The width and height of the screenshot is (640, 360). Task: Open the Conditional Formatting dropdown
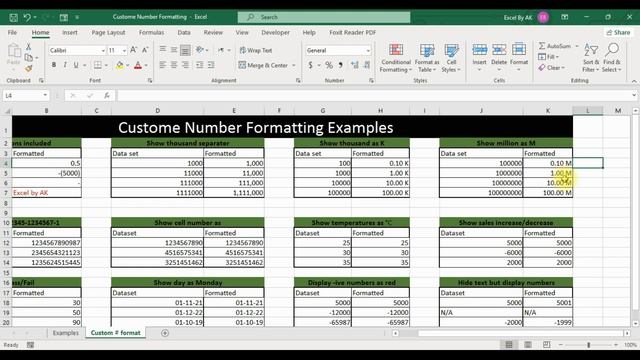[x=395, y=58]
